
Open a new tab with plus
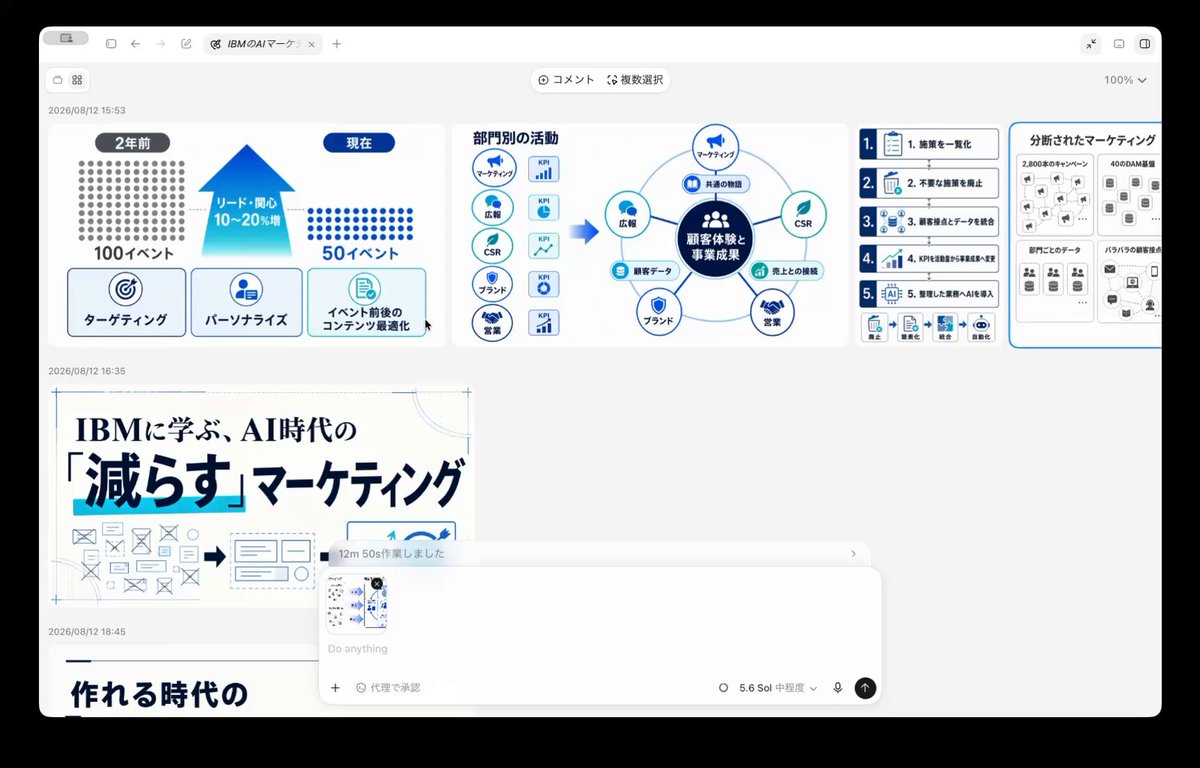(337, 44)
